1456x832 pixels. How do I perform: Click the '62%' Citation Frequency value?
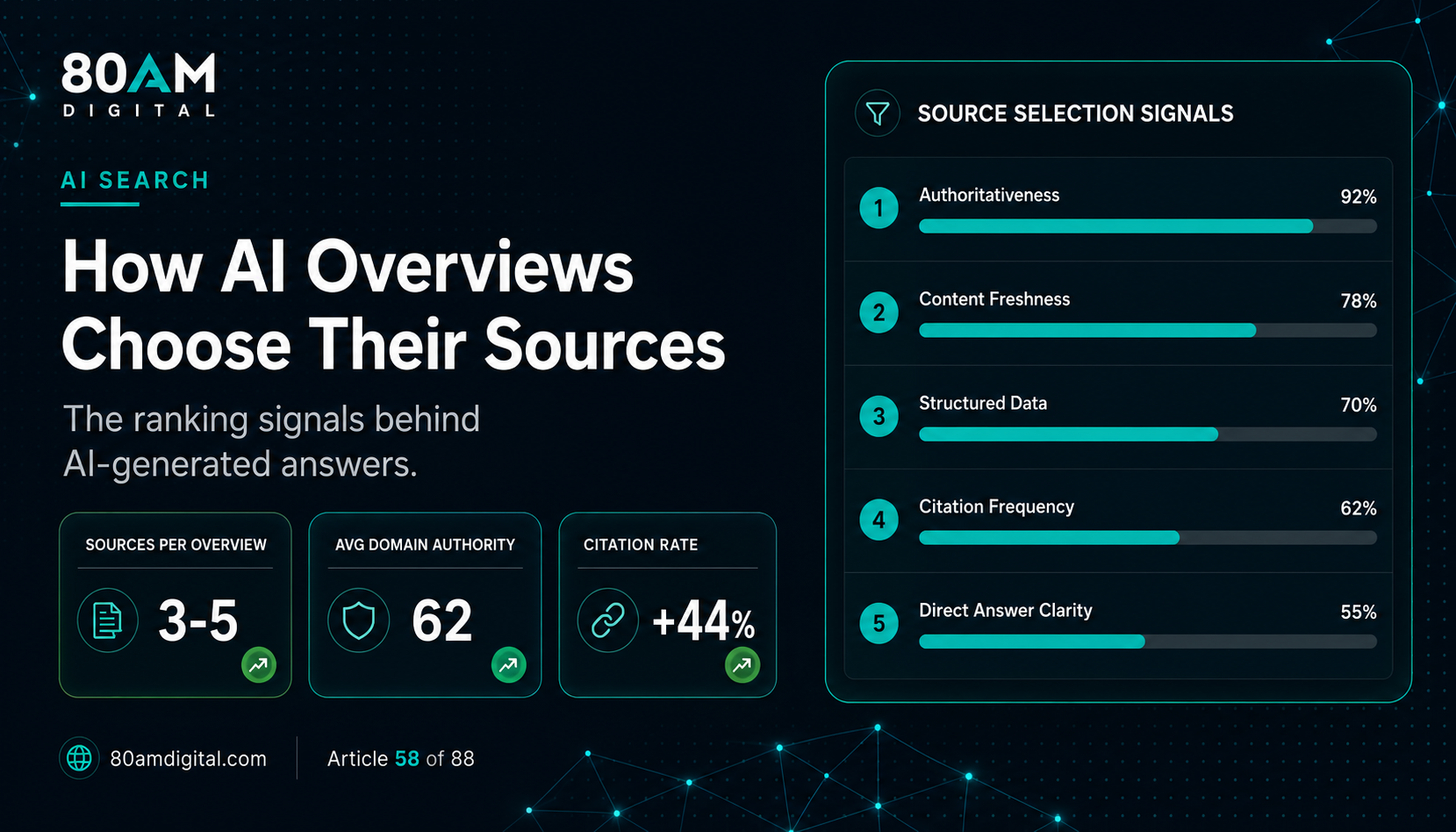tap(1358, 509)
